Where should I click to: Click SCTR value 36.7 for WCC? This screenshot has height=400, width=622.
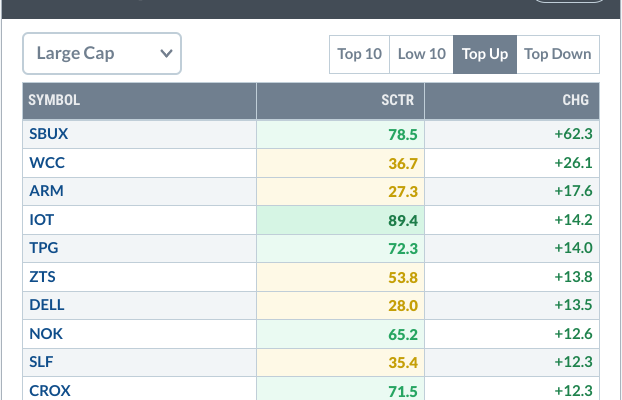pyautogui.click(x=403, y=163)
